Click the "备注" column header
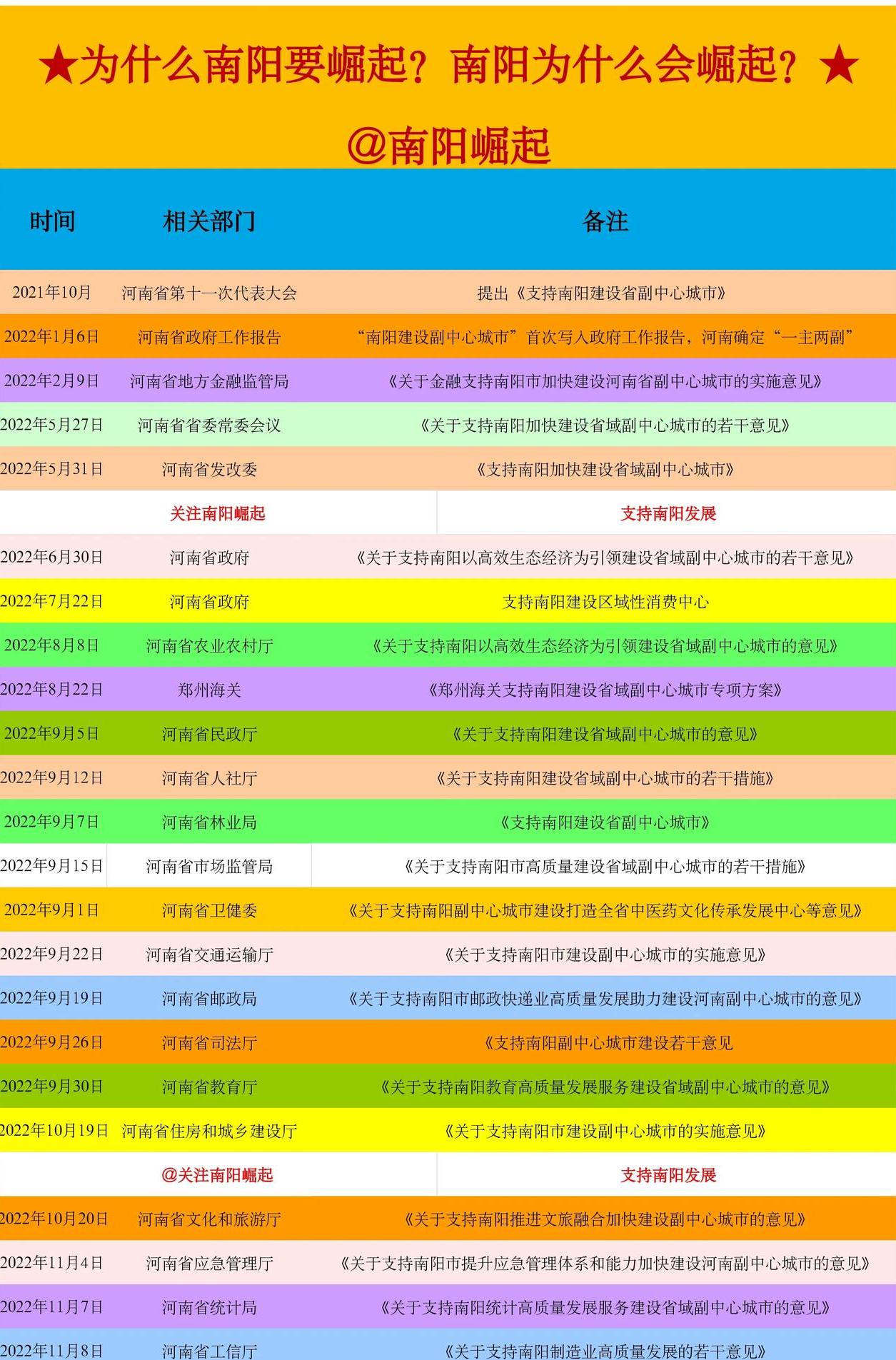This screenshot has height=1360, width=896. click(x=605, y=221)
